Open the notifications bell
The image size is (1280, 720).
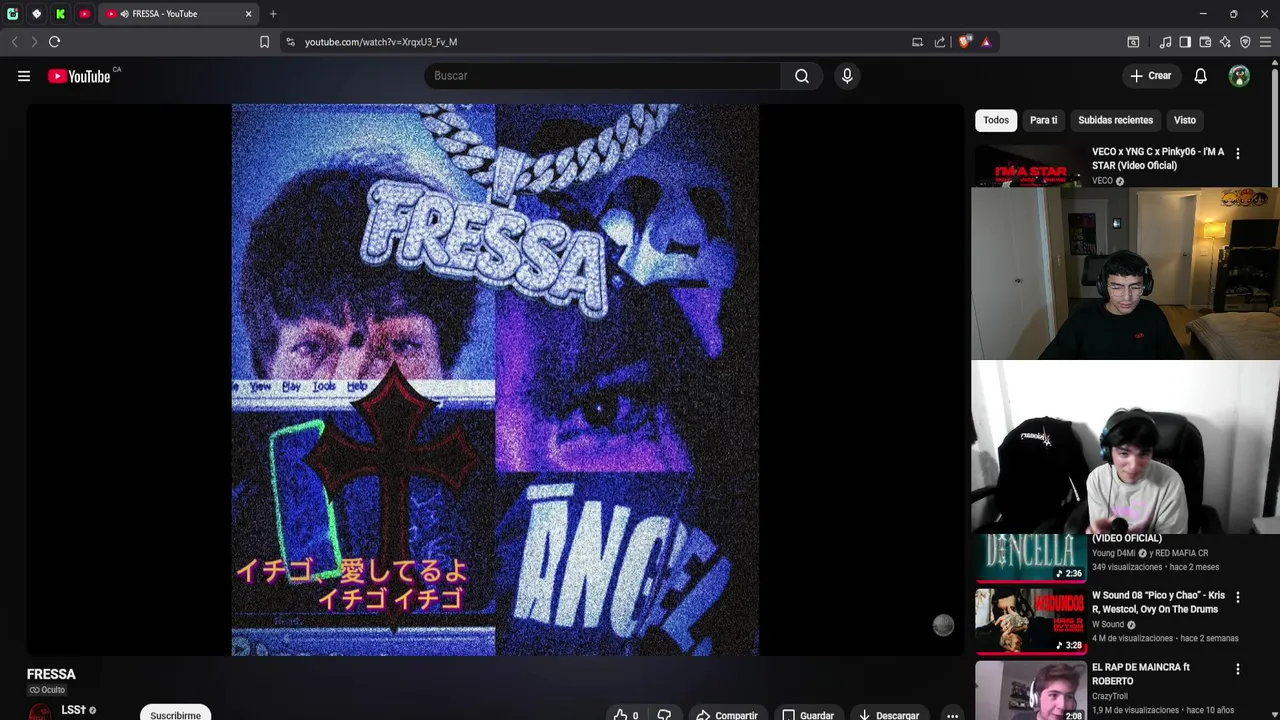click(1200, 76)
